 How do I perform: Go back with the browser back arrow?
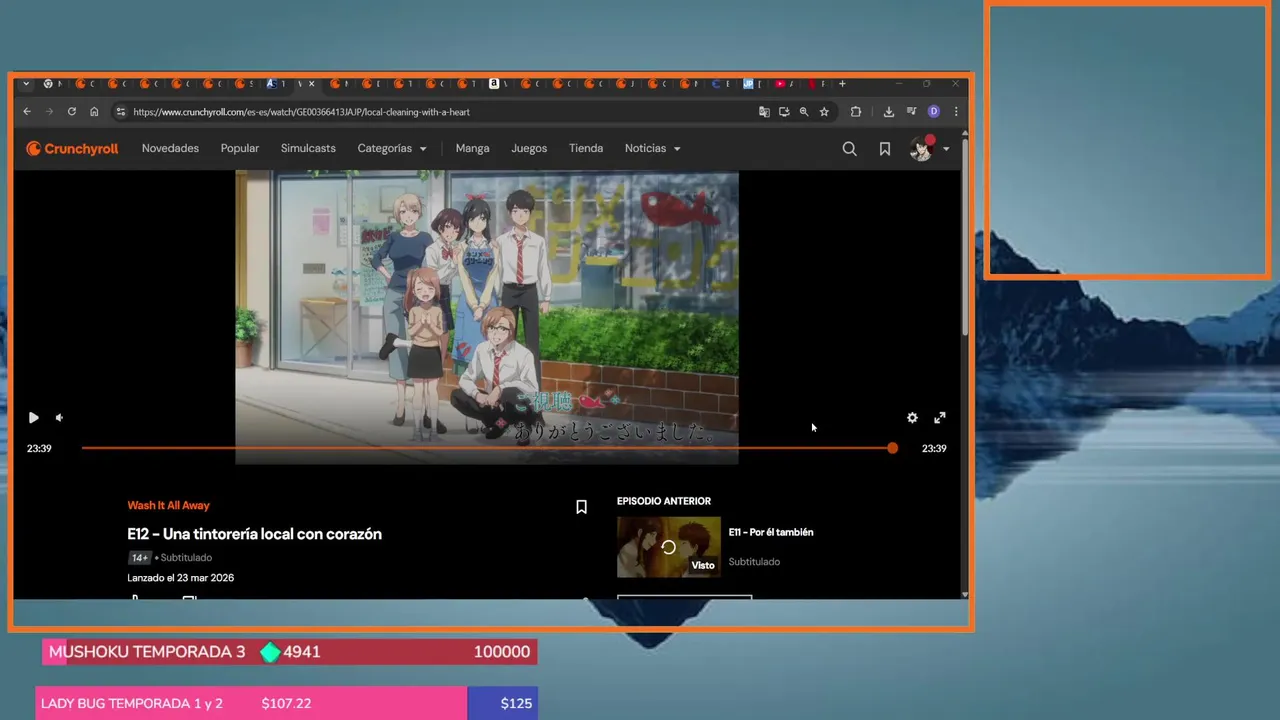coord(27,112)
